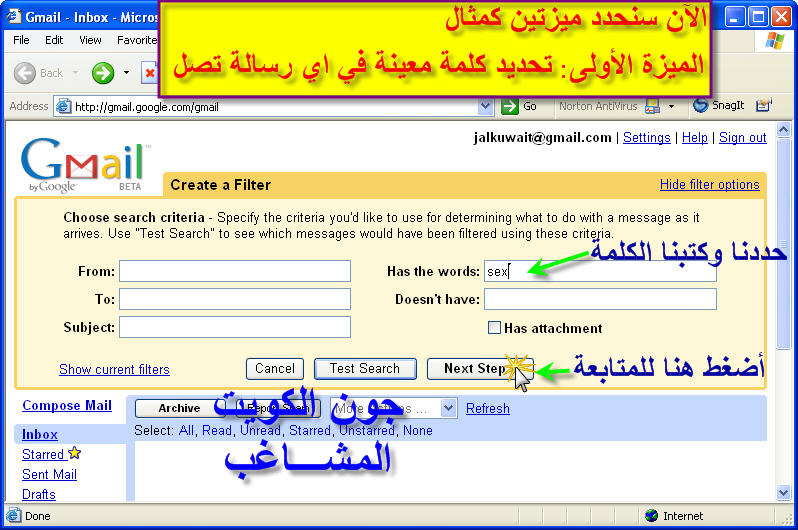This screenshot has height=530, width=798.
Task: Click the Archive button
Action: (179, 408)
